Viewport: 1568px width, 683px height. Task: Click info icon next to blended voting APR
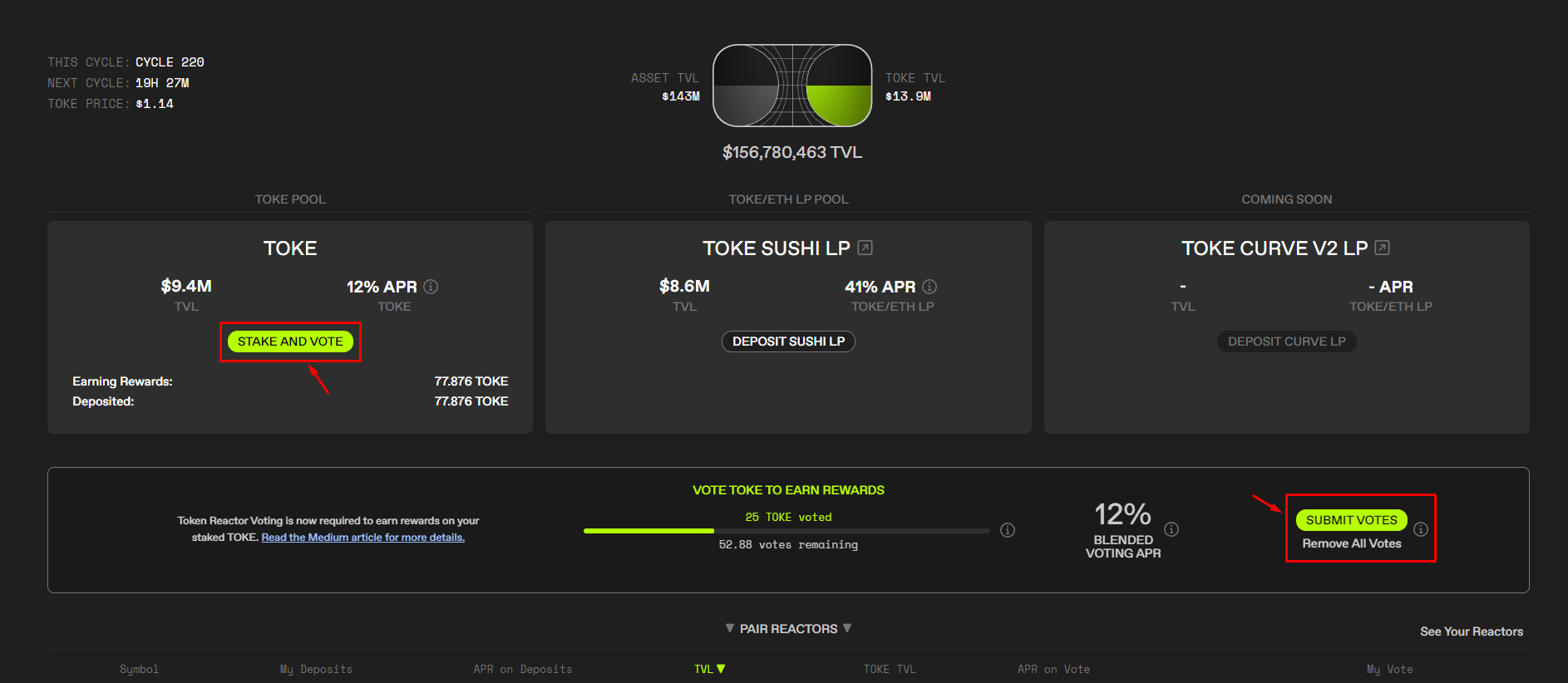click(x=1171, y=529)
